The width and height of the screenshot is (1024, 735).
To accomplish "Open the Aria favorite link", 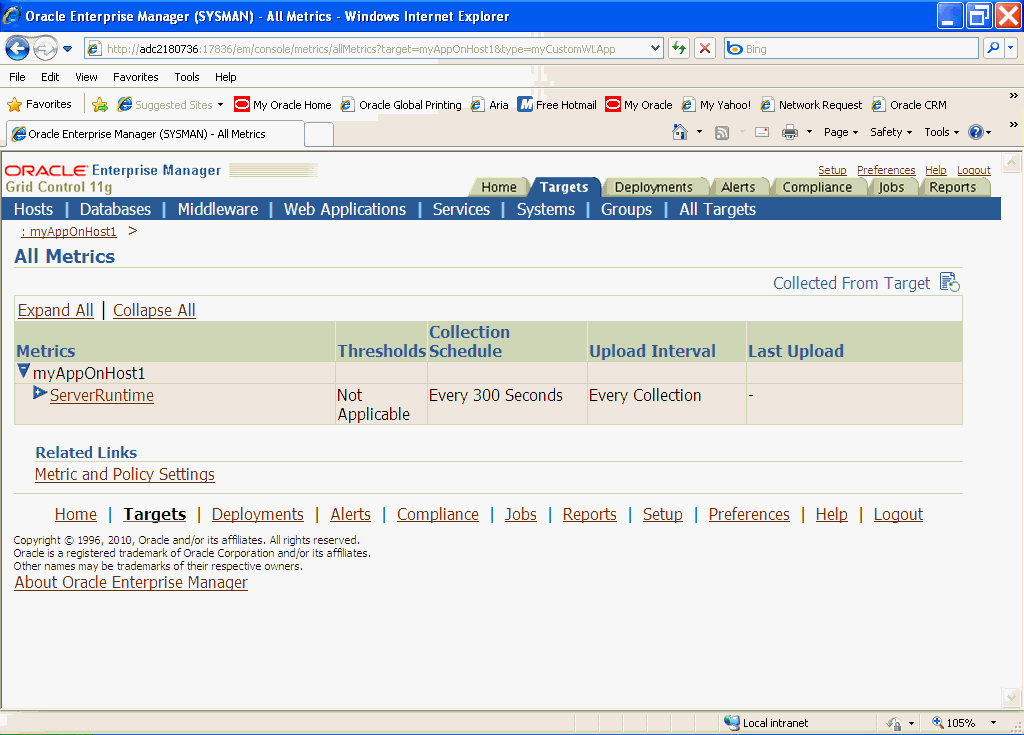I will coord(490,105).
